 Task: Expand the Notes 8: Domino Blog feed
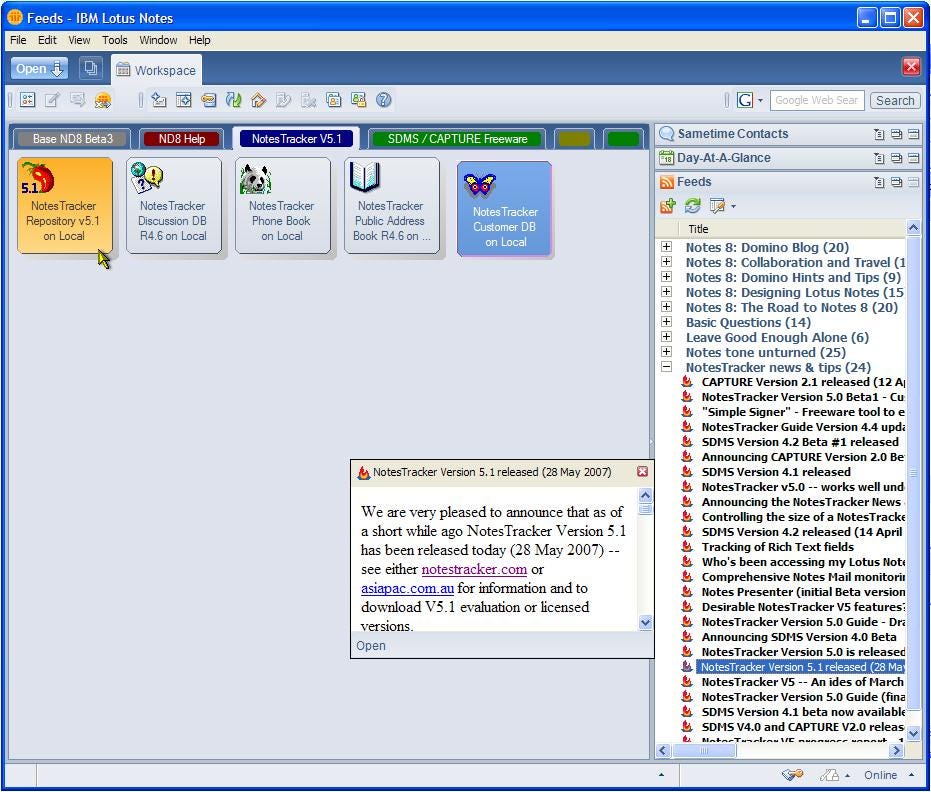[667, 246]
